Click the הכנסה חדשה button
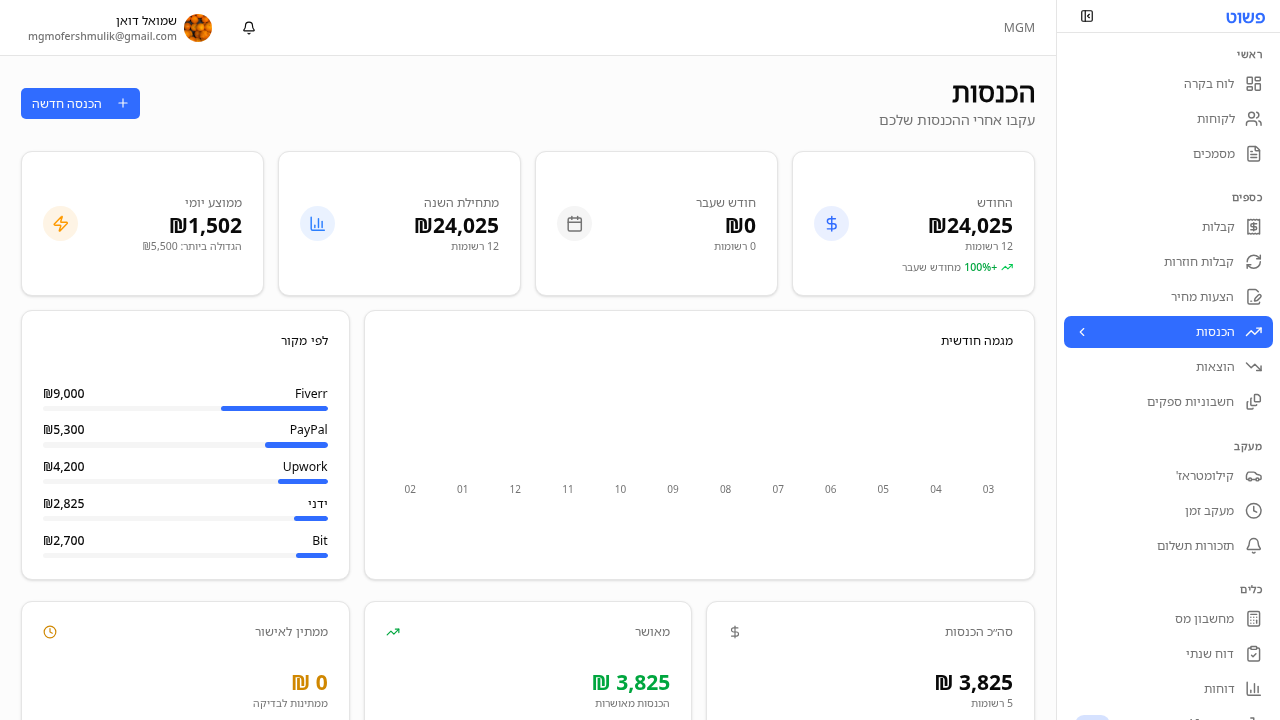This screenshot has width=1280, height=720. pyautogui.click(x=80, y=103)
